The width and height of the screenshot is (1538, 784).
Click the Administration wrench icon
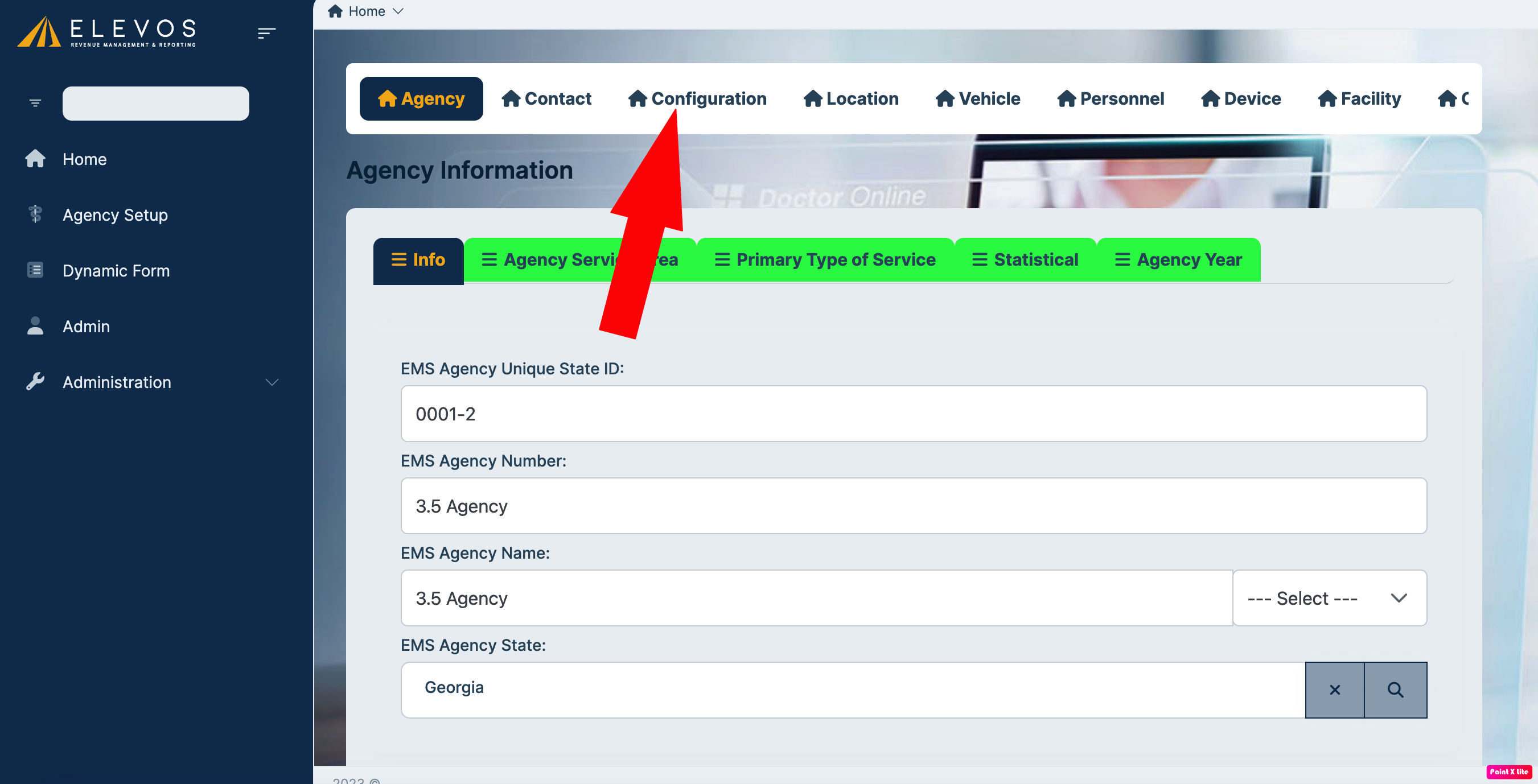coord(35,382)
